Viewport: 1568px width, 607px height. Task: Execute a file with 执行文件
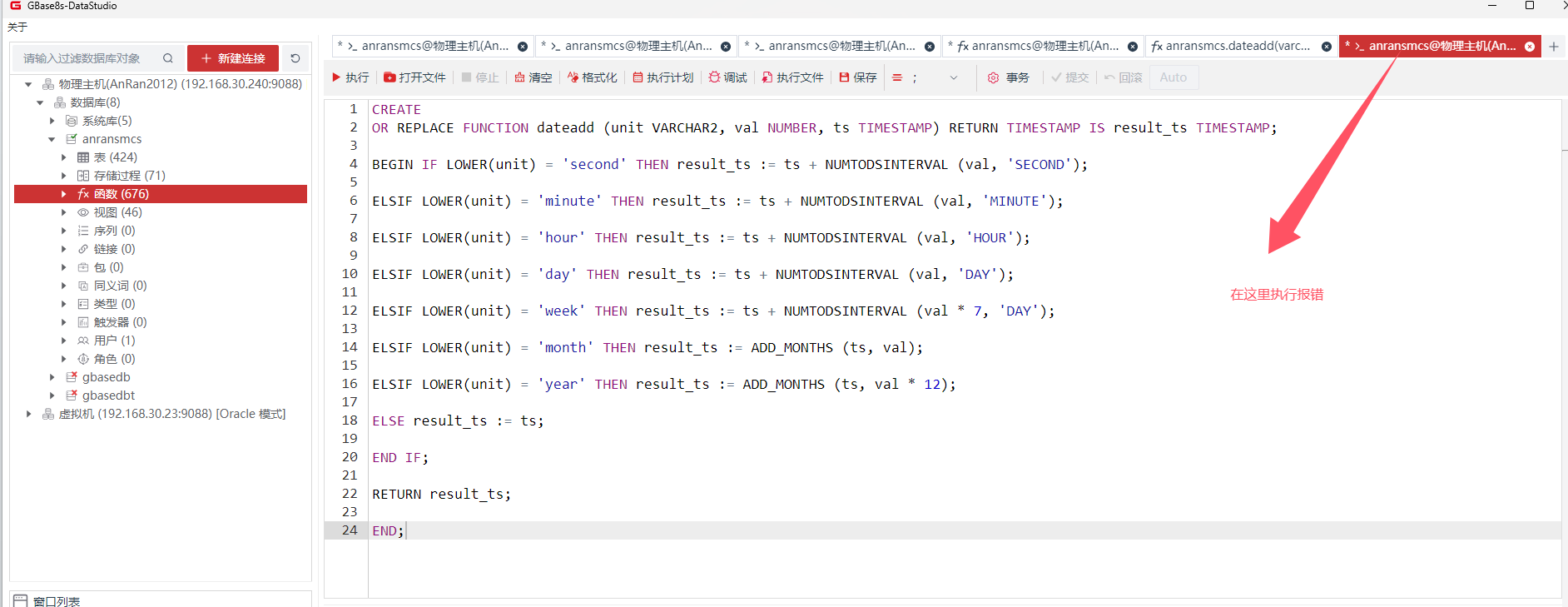pyautogui.click(x=793, y=77)
